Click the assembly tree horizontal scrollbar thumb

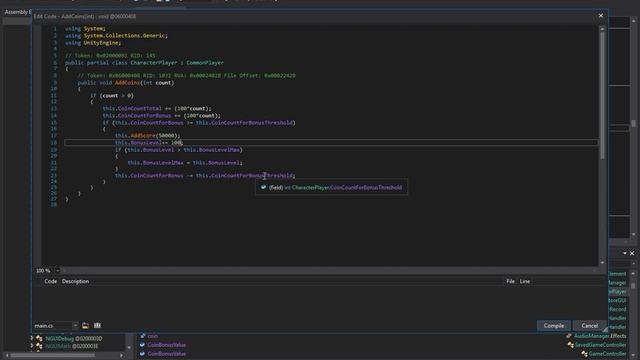53,356
